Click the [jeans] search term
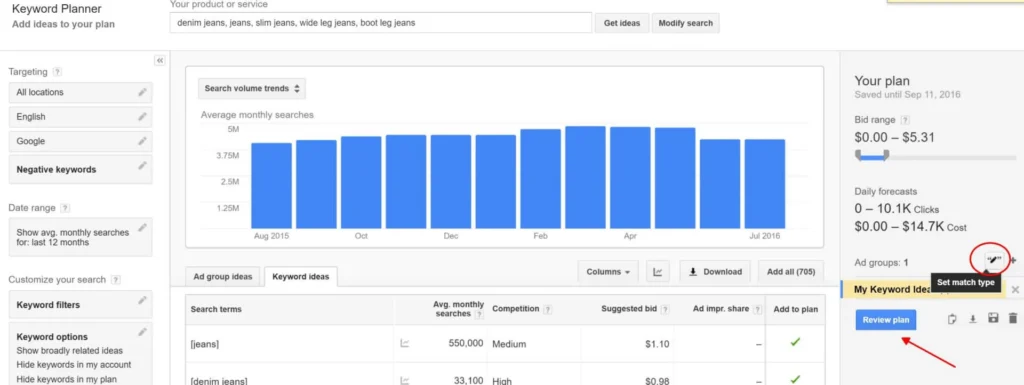Viewport: 1024px width, 385px height. click(x=205, y=344)
